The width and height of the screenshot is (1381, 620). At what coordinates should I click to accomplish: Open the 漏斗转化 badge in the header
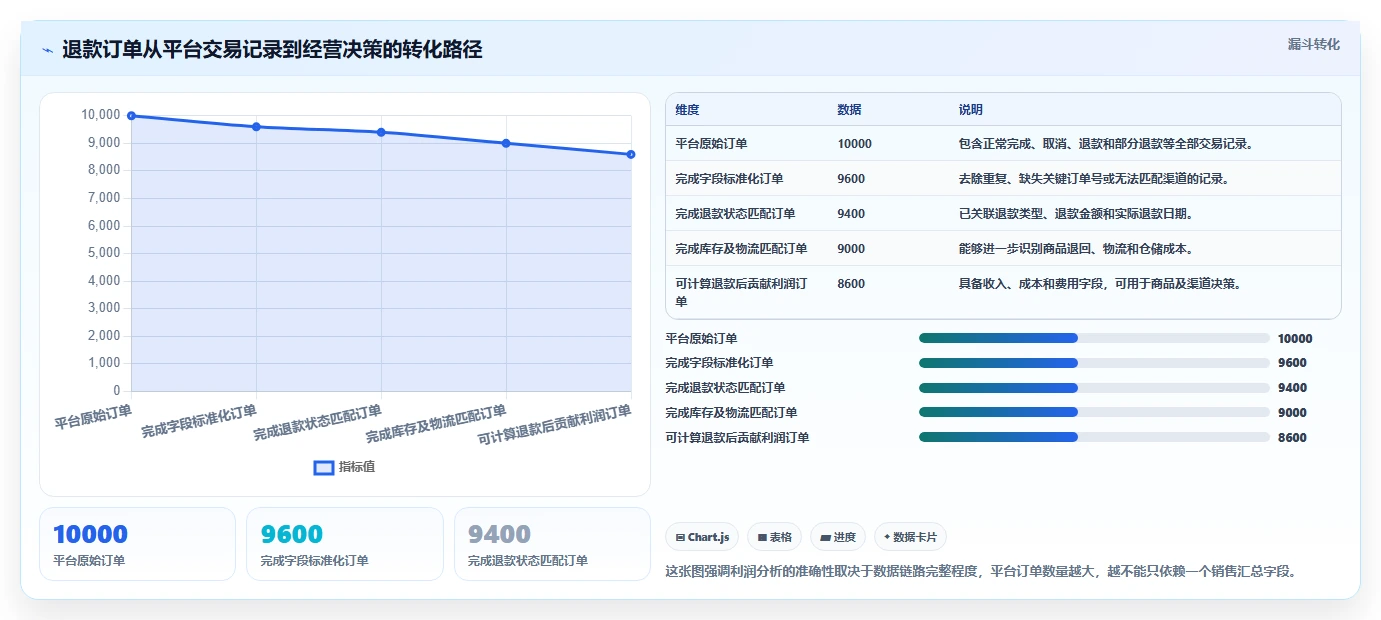(1313, 44)
